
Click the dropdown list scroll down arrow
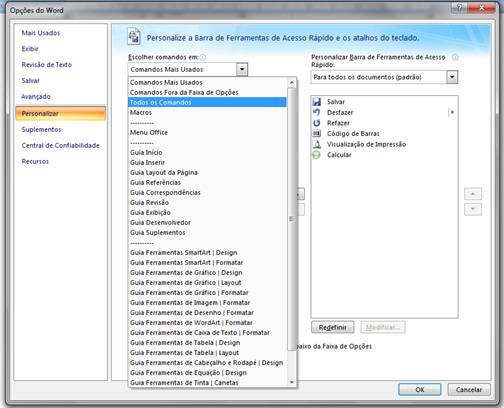pyautogui.click(x=292, y=382)
